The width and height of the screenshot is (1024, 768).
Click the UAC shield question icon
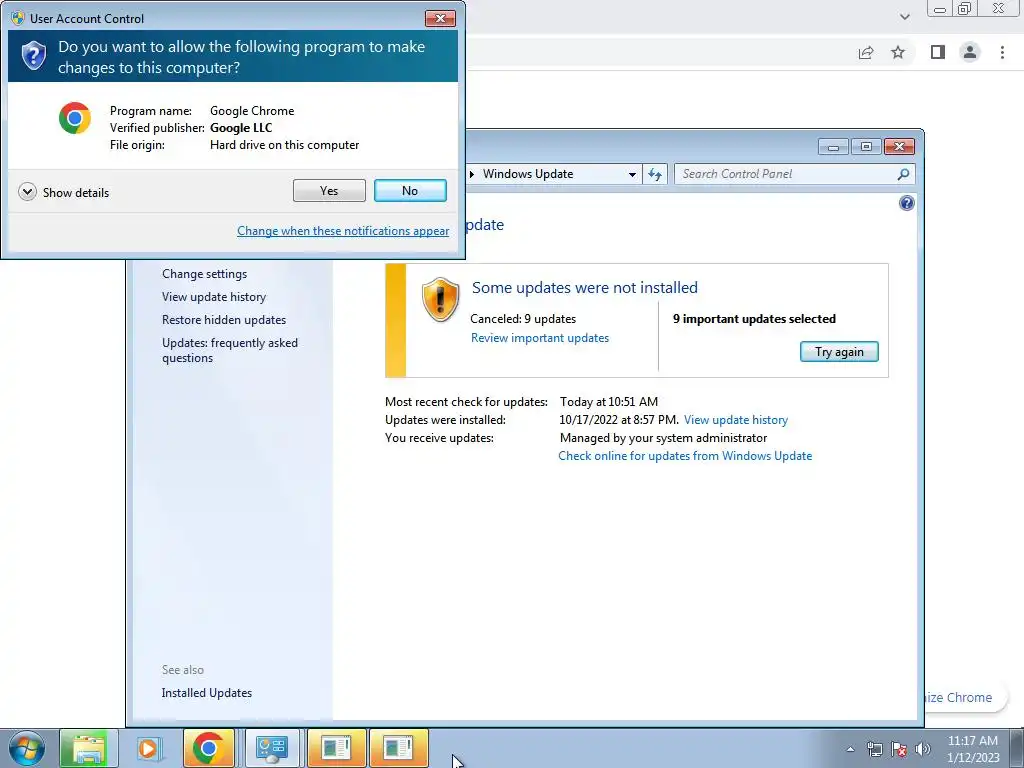(x=34, y=56)
